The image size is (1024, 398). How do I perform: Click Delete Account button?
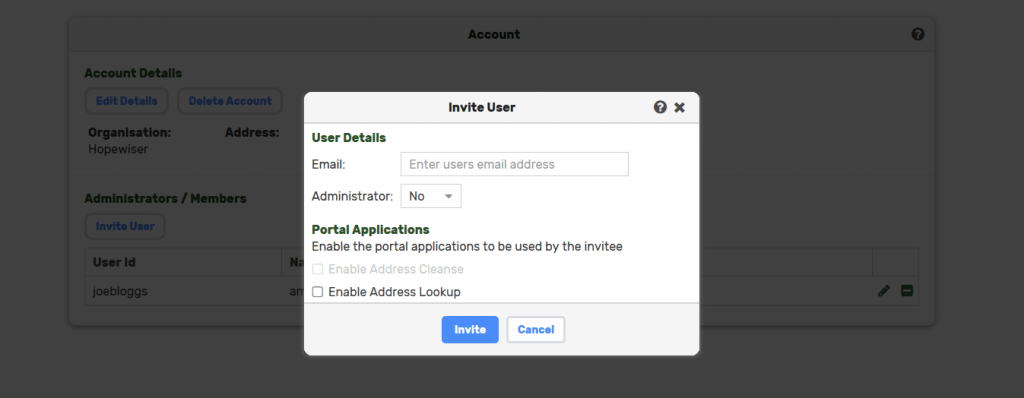(230, 101)
